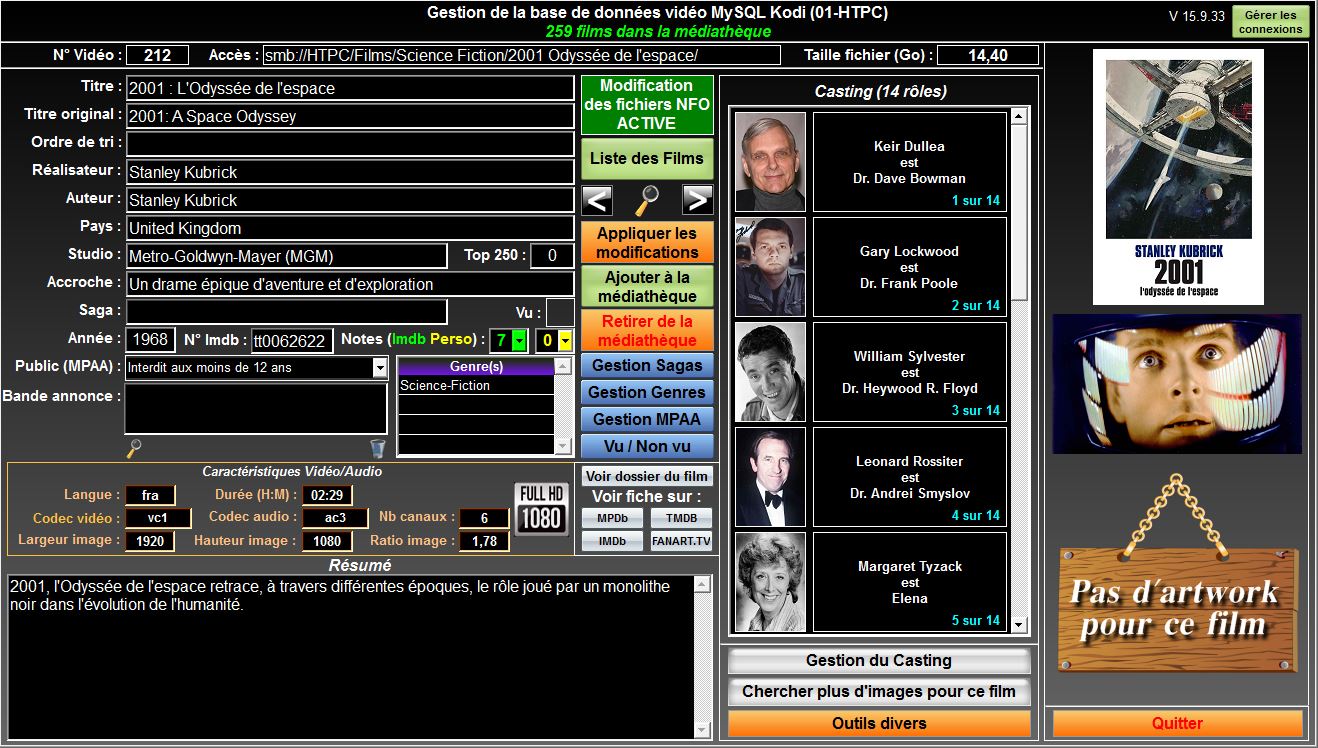Go to the next film arrow
The image size is (1318, 748).
tap(698, 200)
